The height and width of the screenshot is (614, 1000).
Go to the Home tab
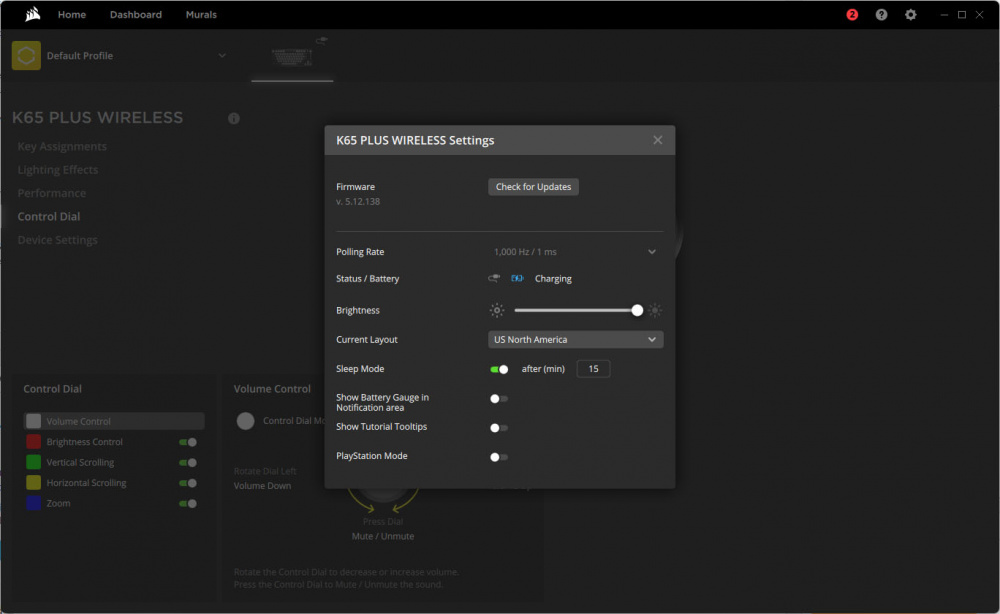point(72,14)
